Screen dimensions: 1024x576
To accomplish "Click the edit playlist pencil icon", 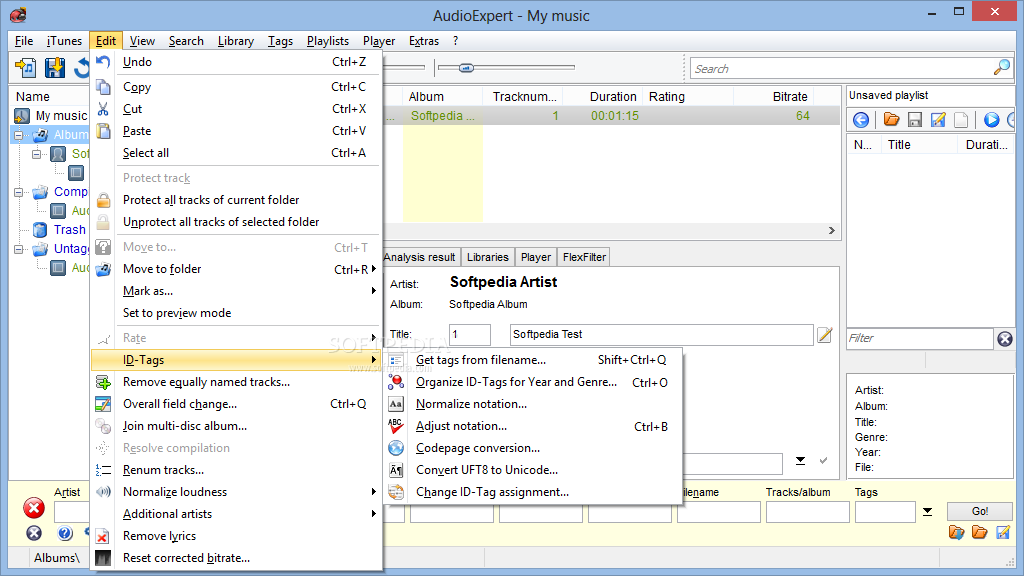I will [x=938, y=120].
